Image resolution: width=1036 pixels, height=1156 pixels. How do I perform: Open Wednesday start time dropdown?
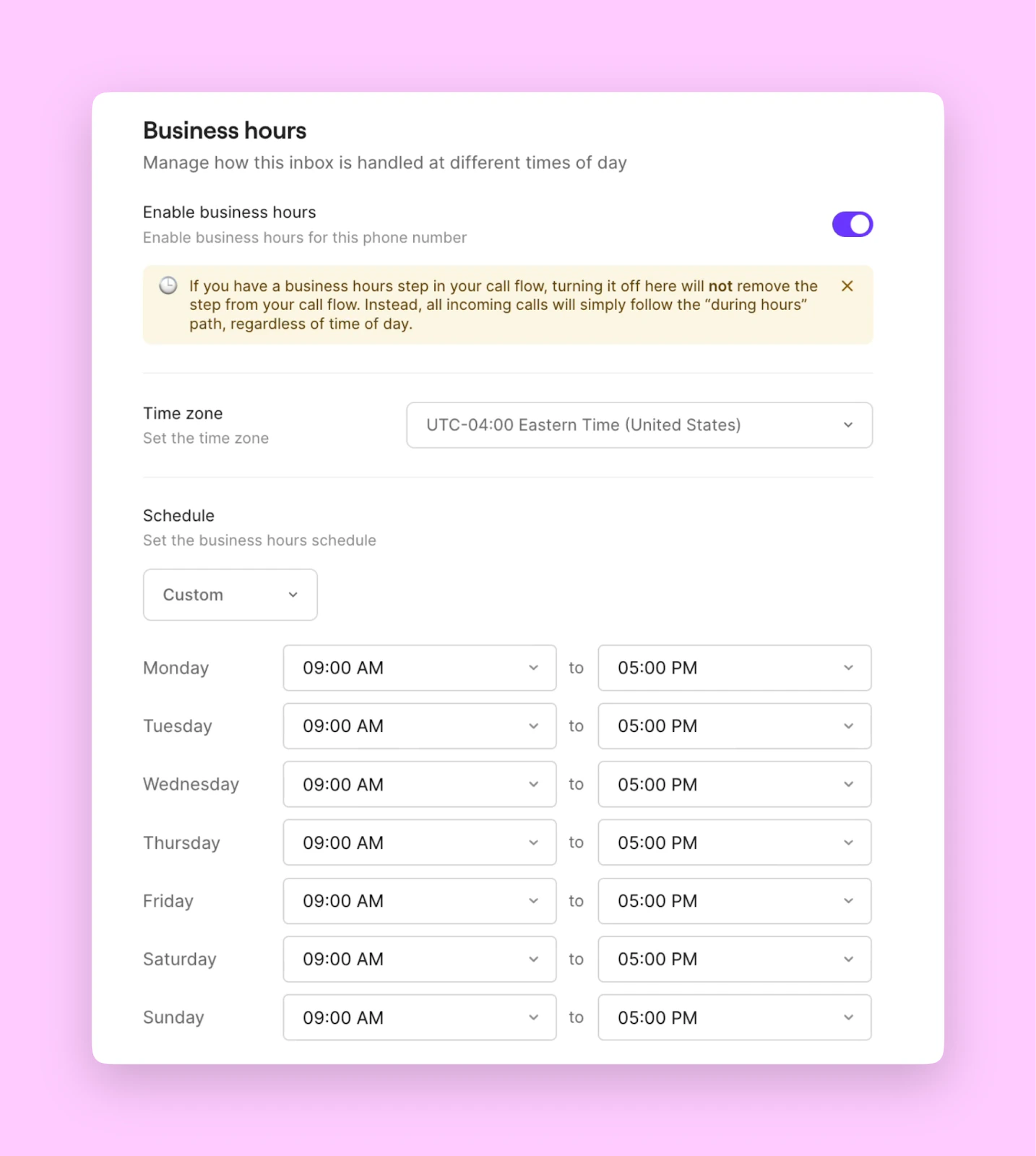coord(420,784)
